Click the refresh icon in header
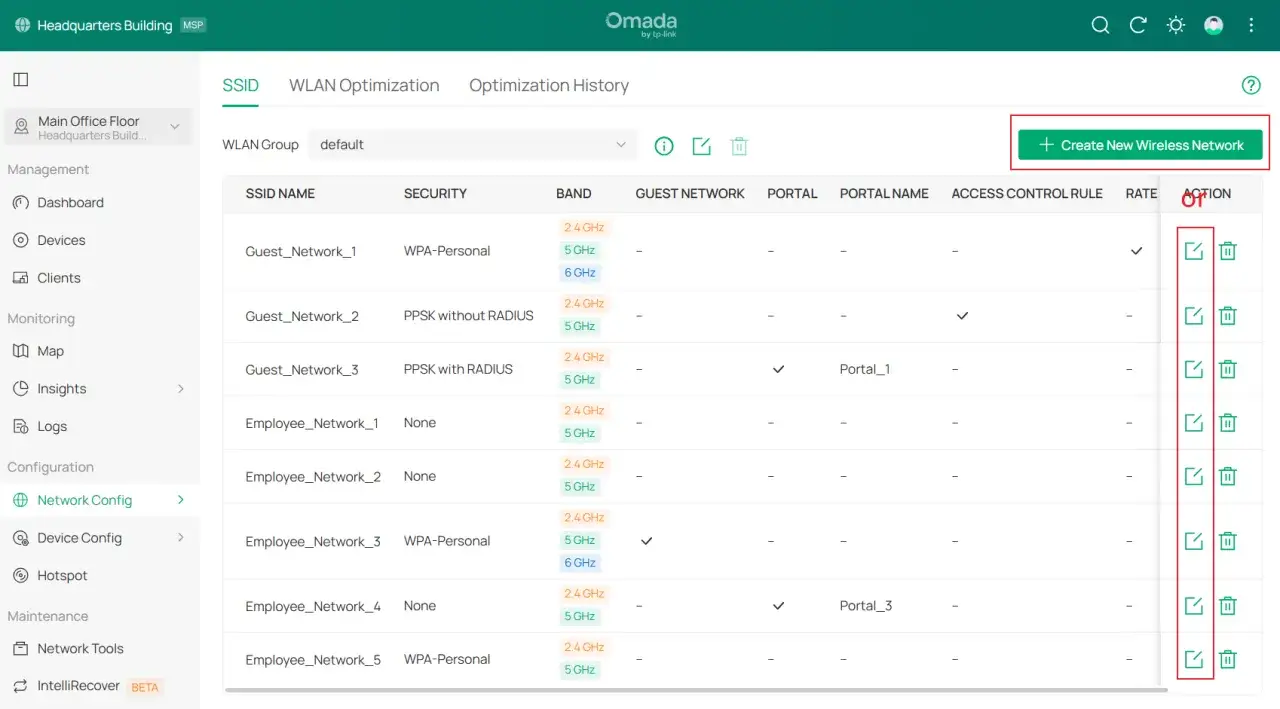Viewport: 1280px width, 709px height. (x=1138, y=25)
